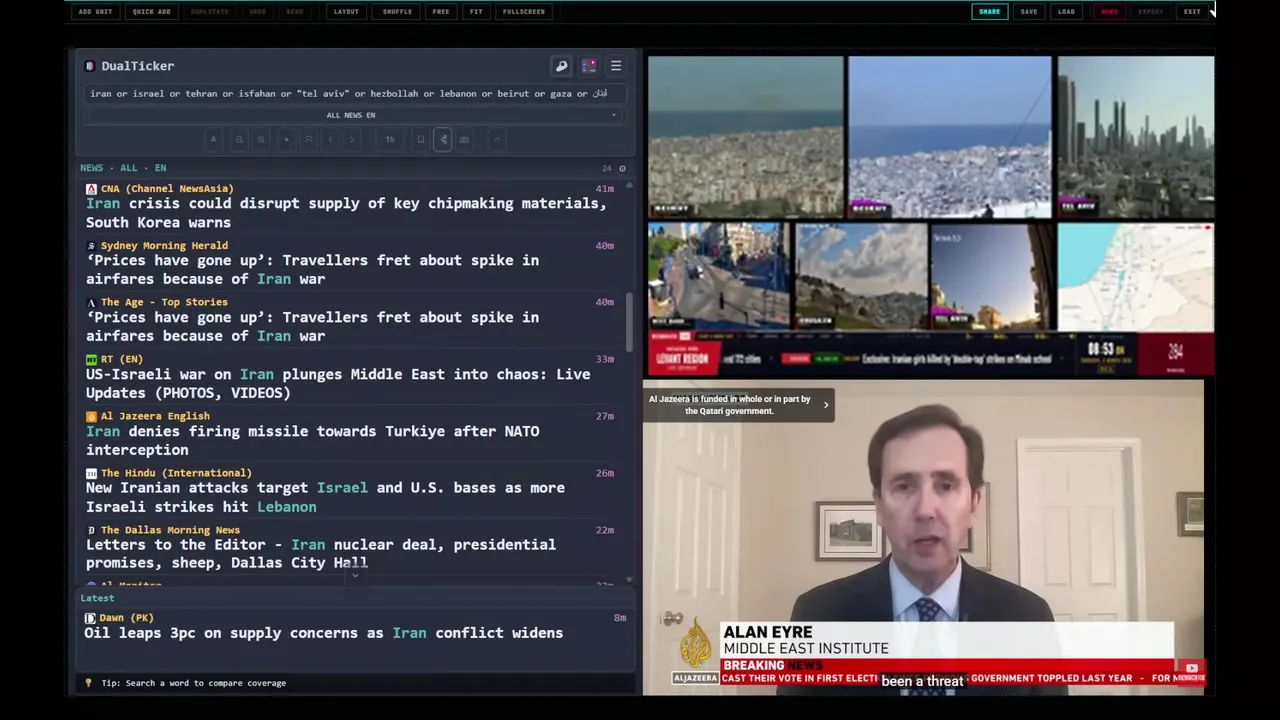Collapse toolbar with the up-chevron icon
Screen dimensions: 1280x720
click(x=497, y=139)
